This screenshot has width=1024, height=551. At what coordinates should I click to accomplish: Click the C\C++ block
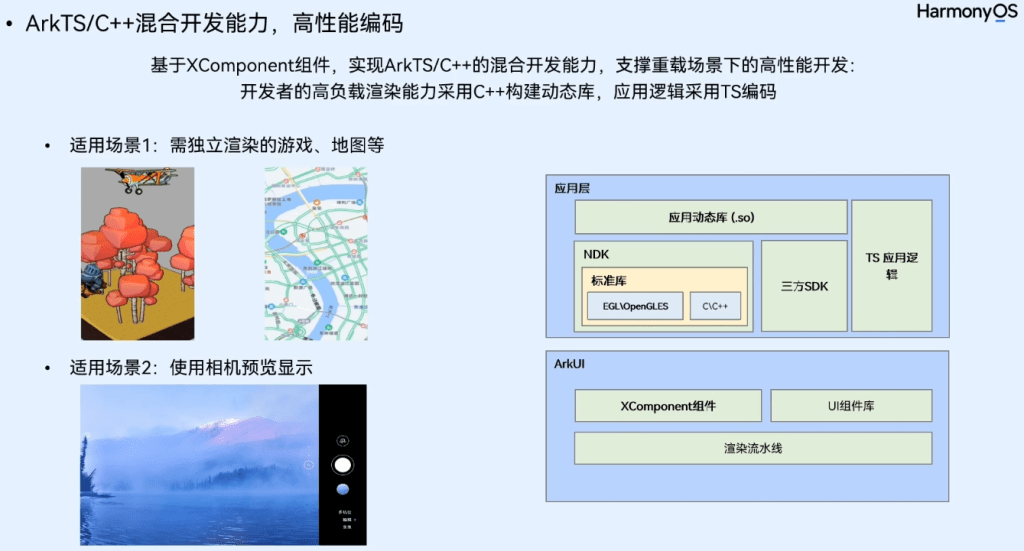click(715, 306)
